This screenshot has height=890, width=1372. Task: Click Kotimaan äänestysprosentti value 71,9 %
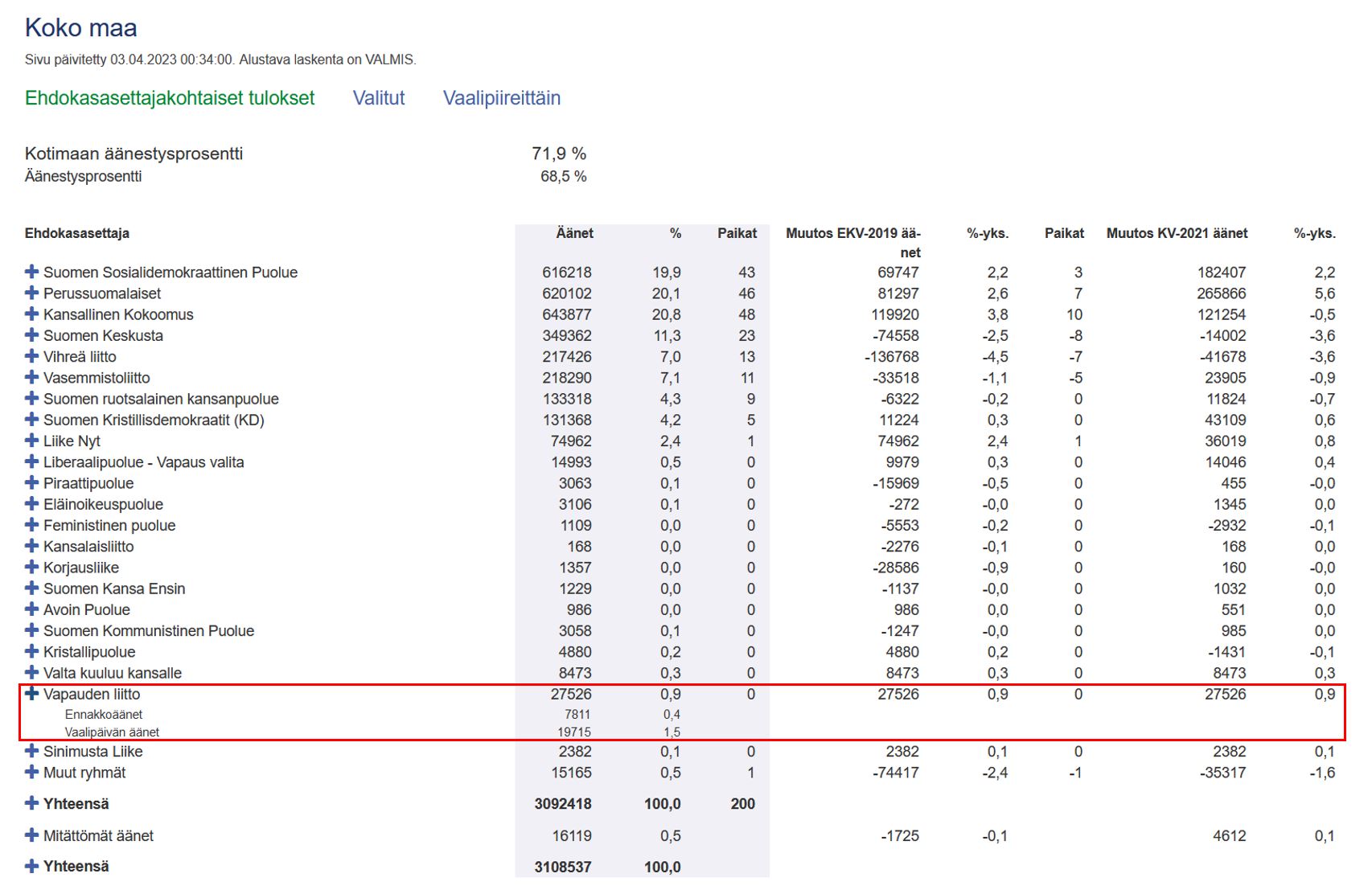pyautogui.click(x=559, y=154)
